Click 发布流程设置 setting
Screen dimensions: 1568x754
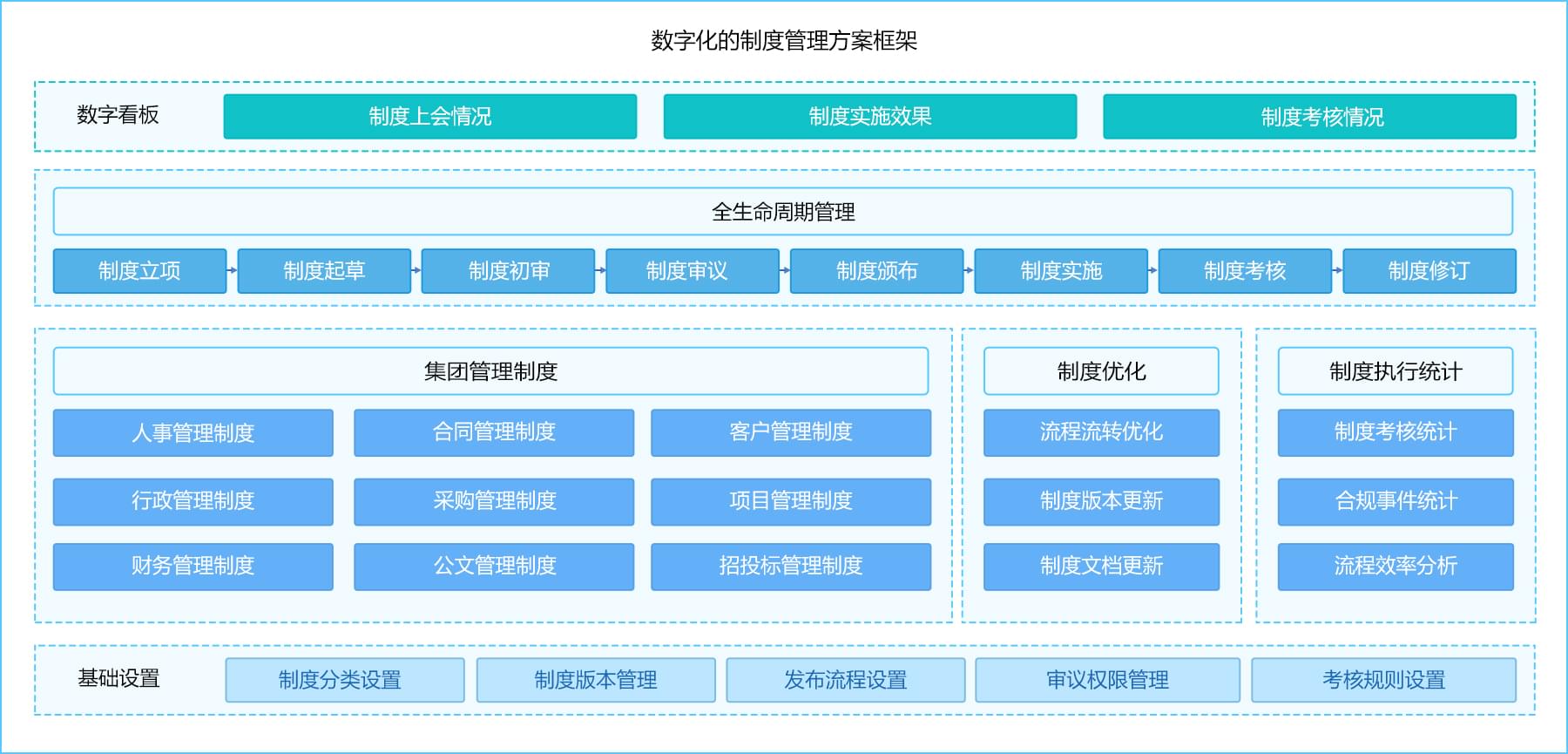click(x=846, y=680)
